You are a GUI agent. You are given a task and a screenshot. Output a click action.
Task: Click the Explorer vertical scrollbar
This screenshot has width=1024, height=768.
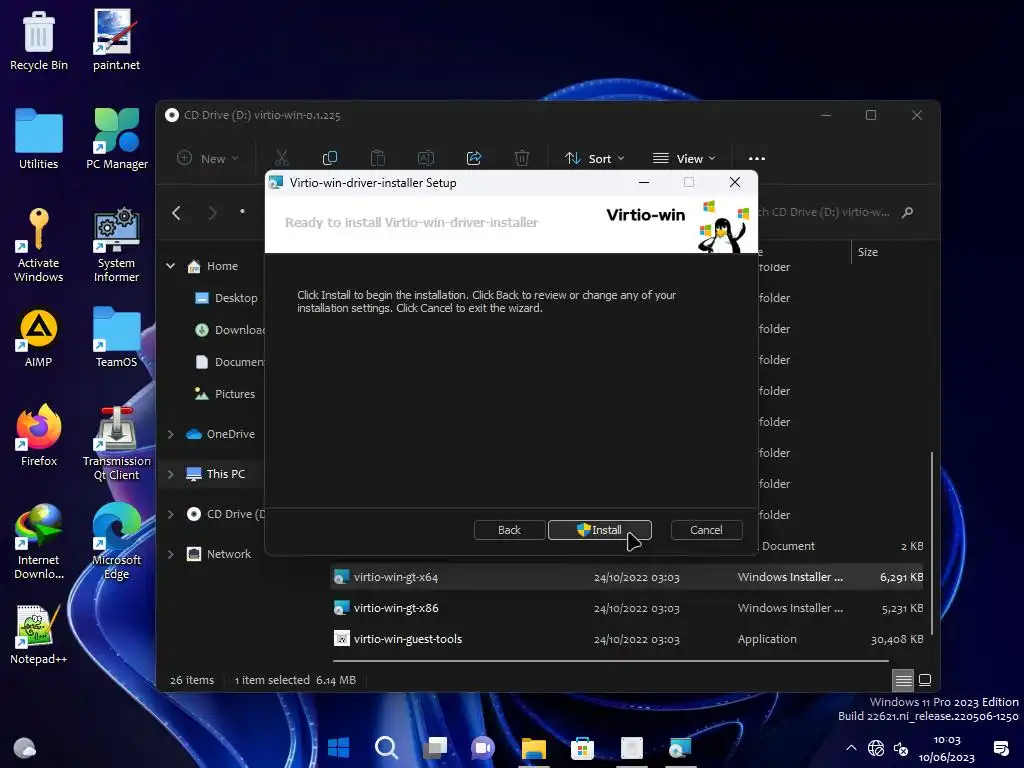coord(932,542)
